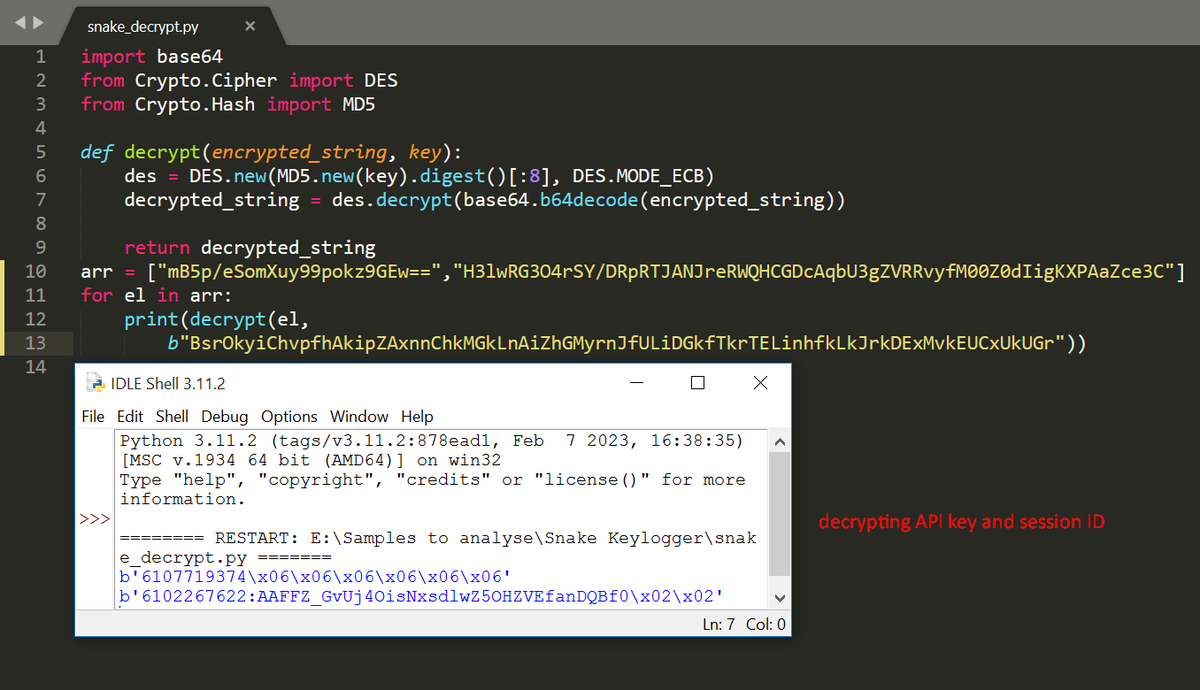
Task: Click output line starting b'6102267622:AAFFZ
Action: [421, 597]
